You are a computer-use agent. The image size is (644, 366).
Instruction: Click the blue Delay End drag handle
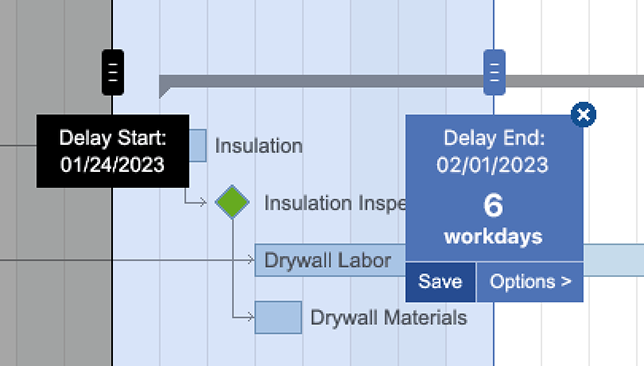tap(494, 72)
